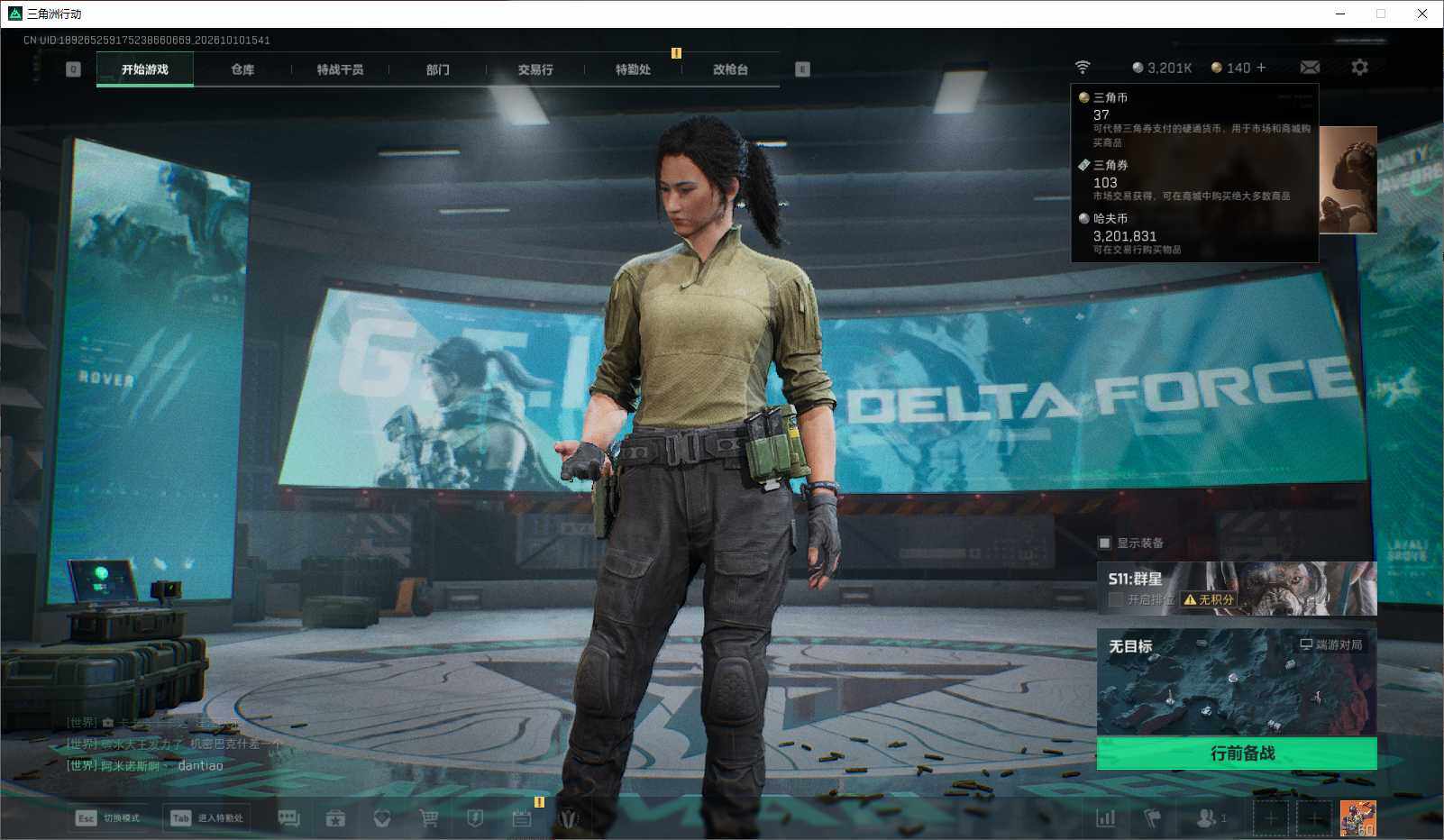Open the shopping cart store icon
Viewport: 1444px width, 840px height.
click(x=429, y=818)
